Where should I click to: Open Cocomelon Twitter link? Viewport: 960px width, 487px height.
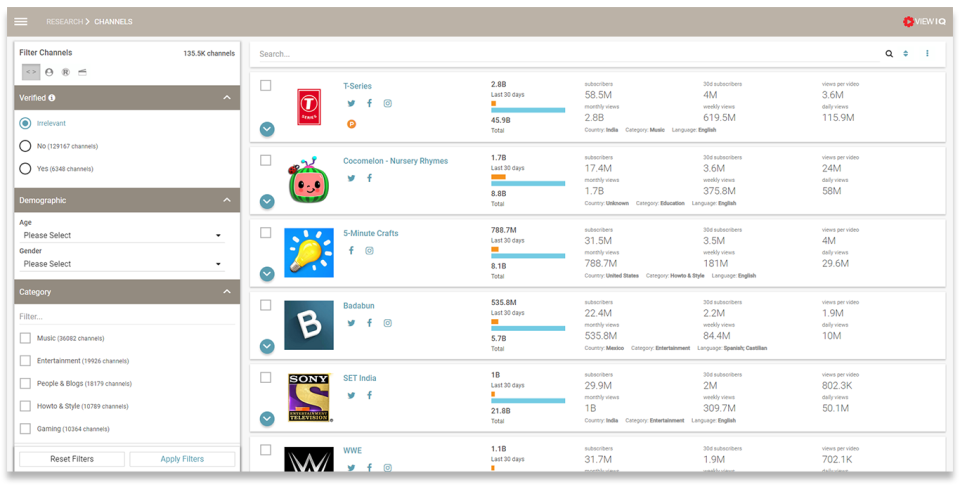(351, 178)
